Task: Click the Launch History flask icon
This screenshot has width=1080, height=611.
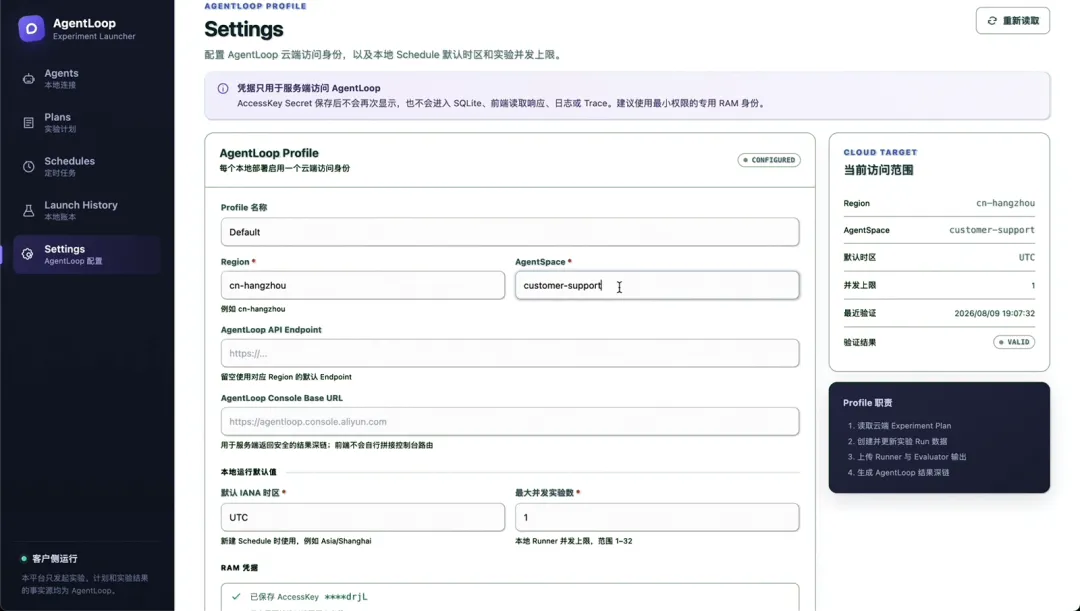Action: [x=28, y=211]
